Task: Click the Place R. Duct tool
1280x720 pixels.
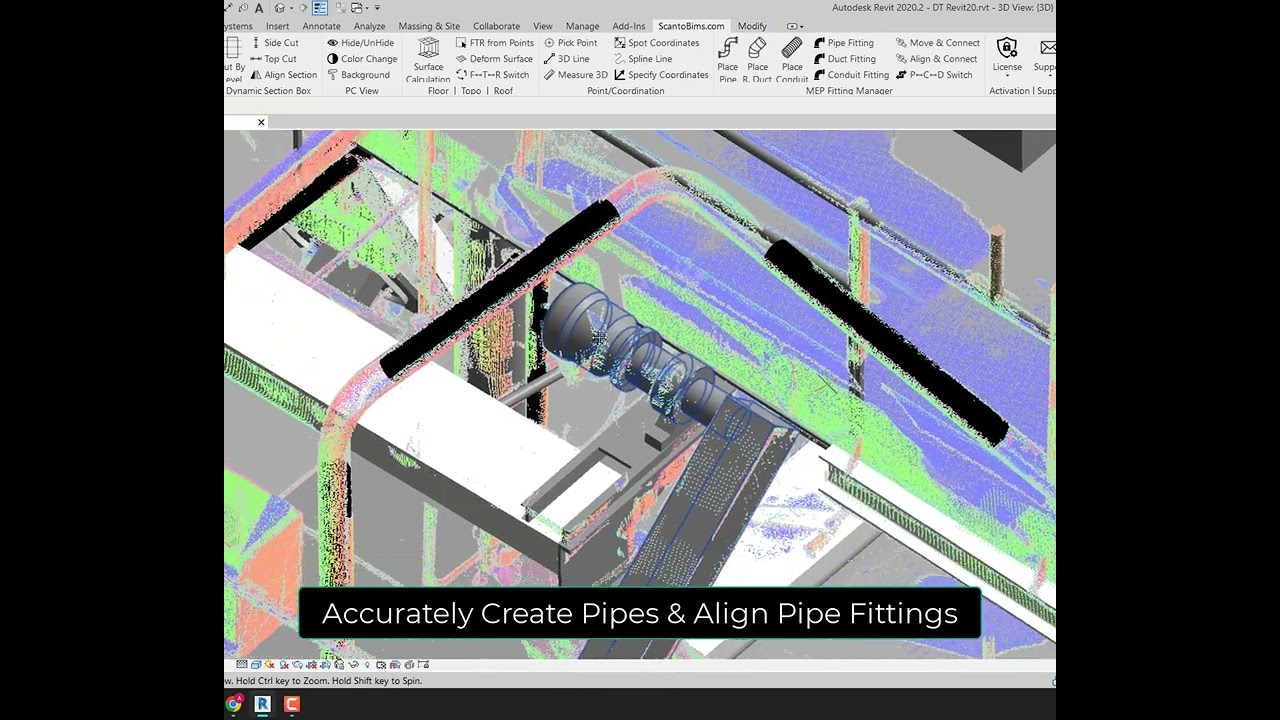Action: pyautogui.click(x=757, y=60)
